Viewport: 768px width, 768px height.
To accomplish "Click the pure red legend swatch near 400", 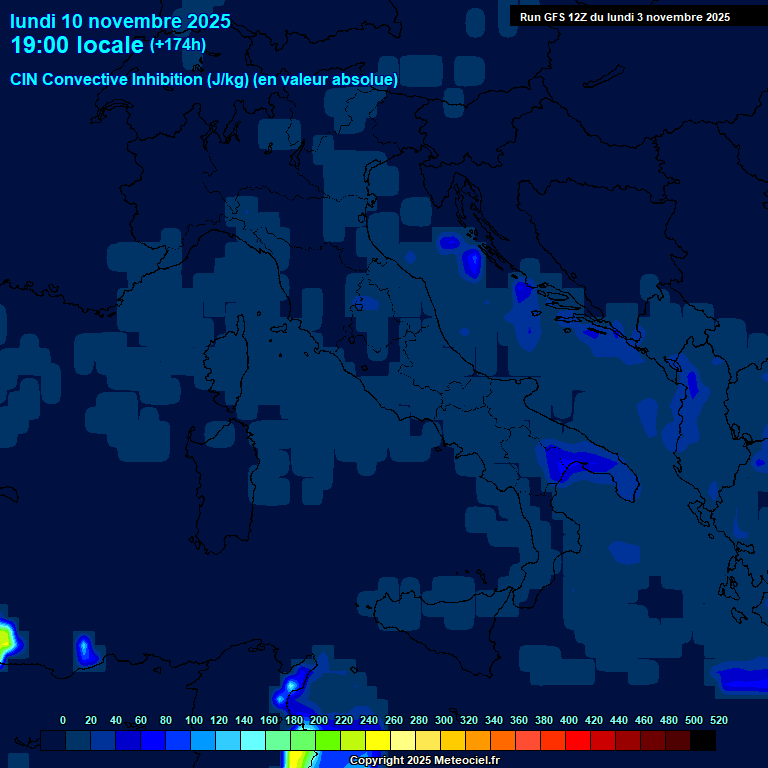I will pyautogui.click(x=578, y=741).
